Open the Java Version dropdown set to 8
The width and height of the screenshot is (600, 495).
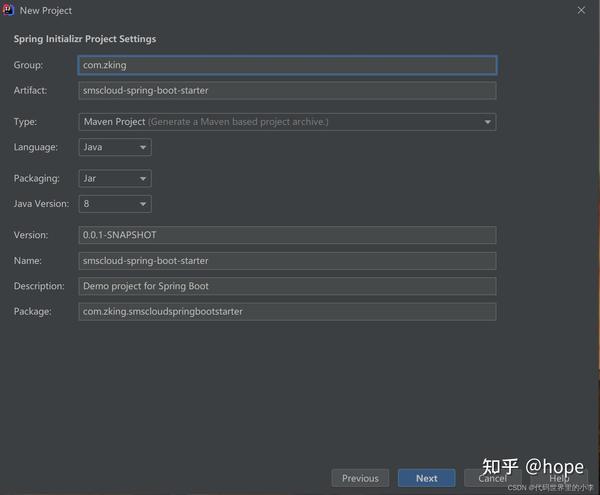(x=115, y=204)
